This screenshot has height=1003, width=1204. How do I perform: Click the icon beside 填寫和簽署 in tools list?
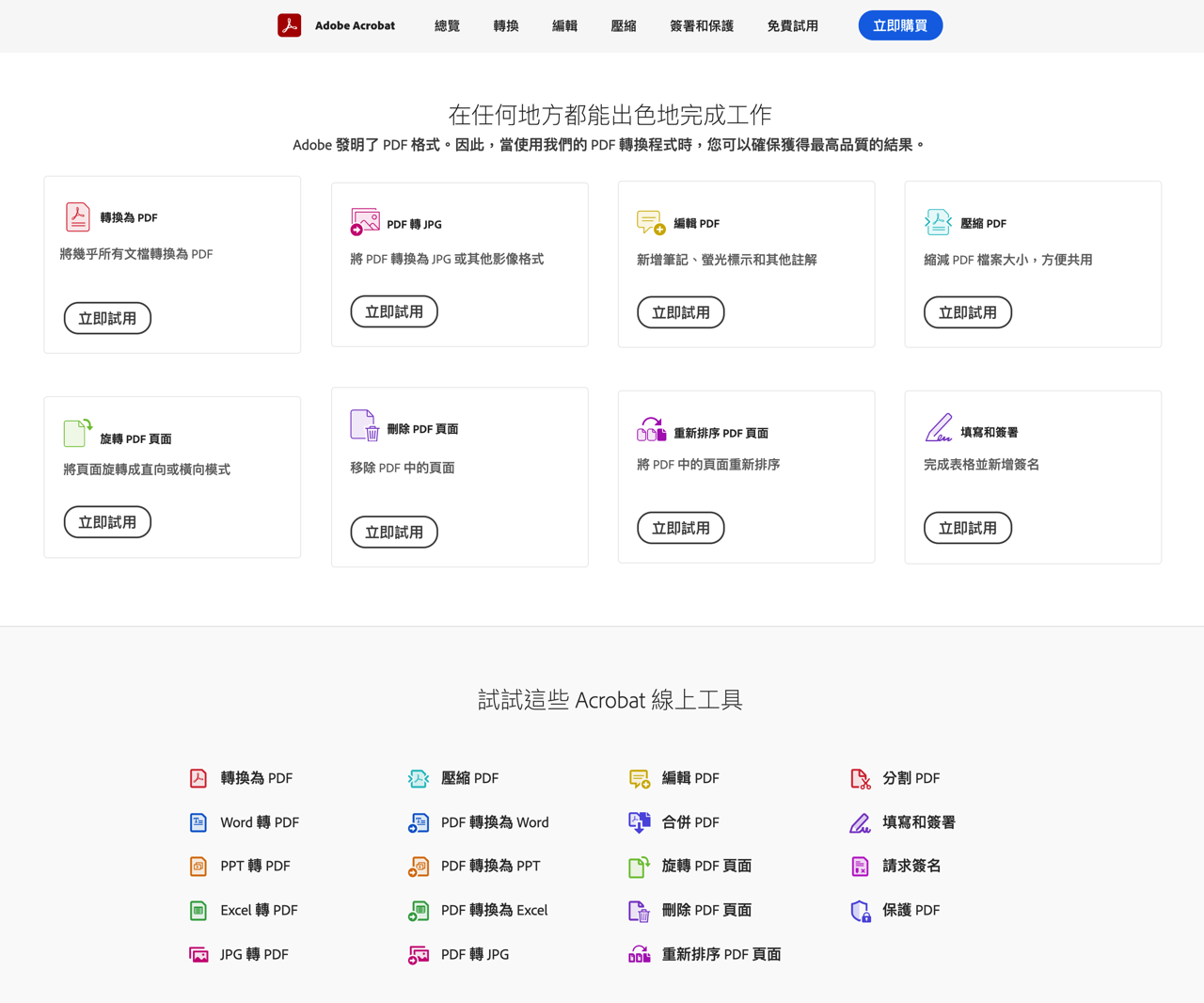[x=861, y=822]
